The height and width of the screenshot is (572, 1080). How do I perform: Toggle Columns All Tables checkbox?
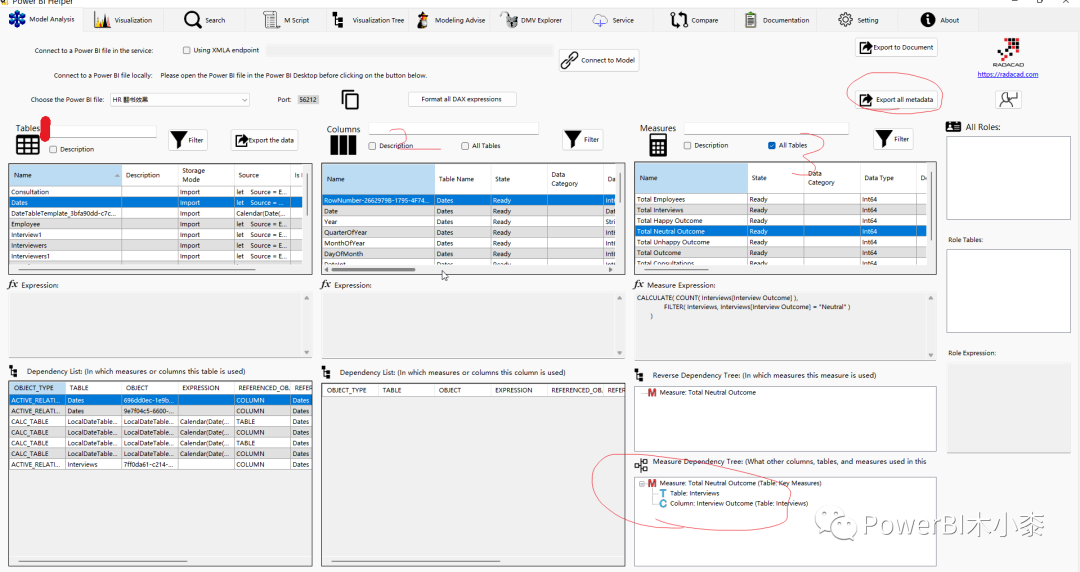click(465, 146)
